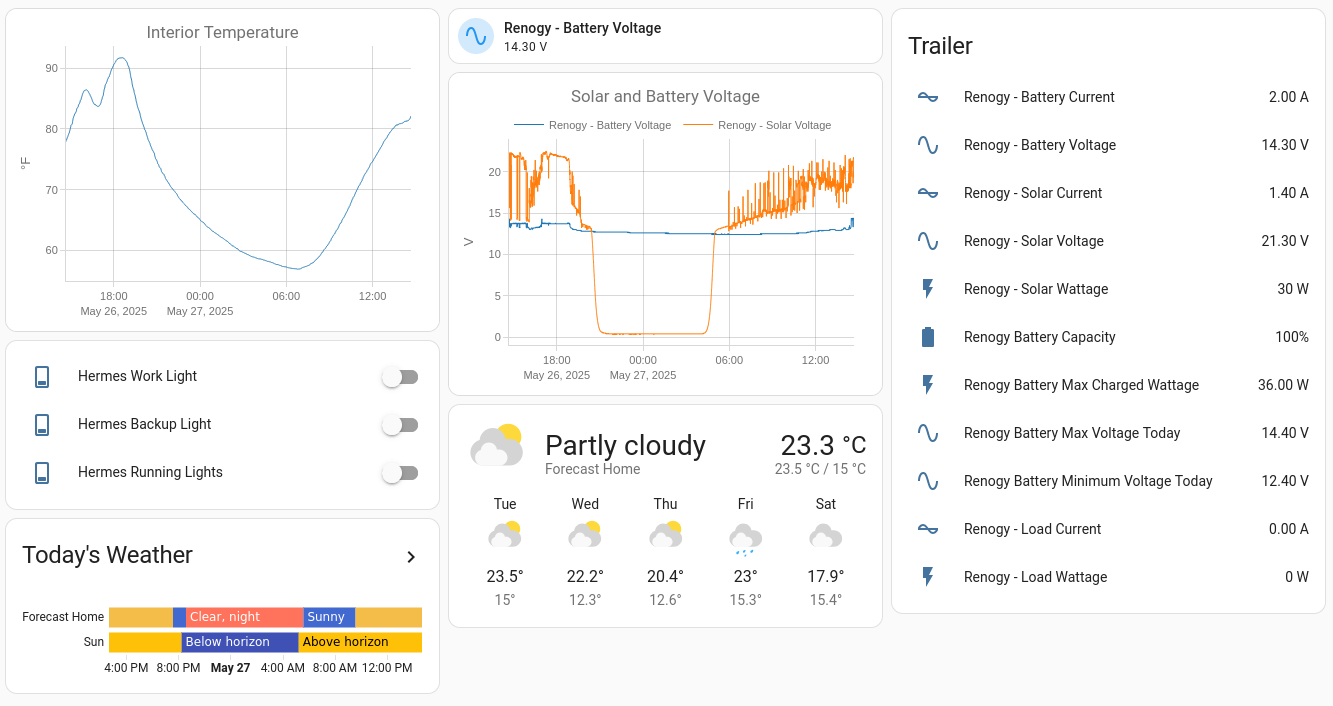Click the Interior Temperature chart title

point(222,32)
